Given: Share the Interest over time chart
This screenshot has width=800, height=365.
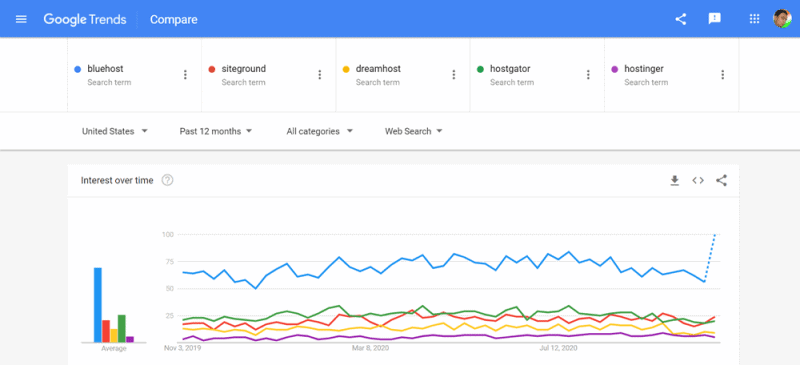Looking at the screenshot, I should [x=721, y=180].
